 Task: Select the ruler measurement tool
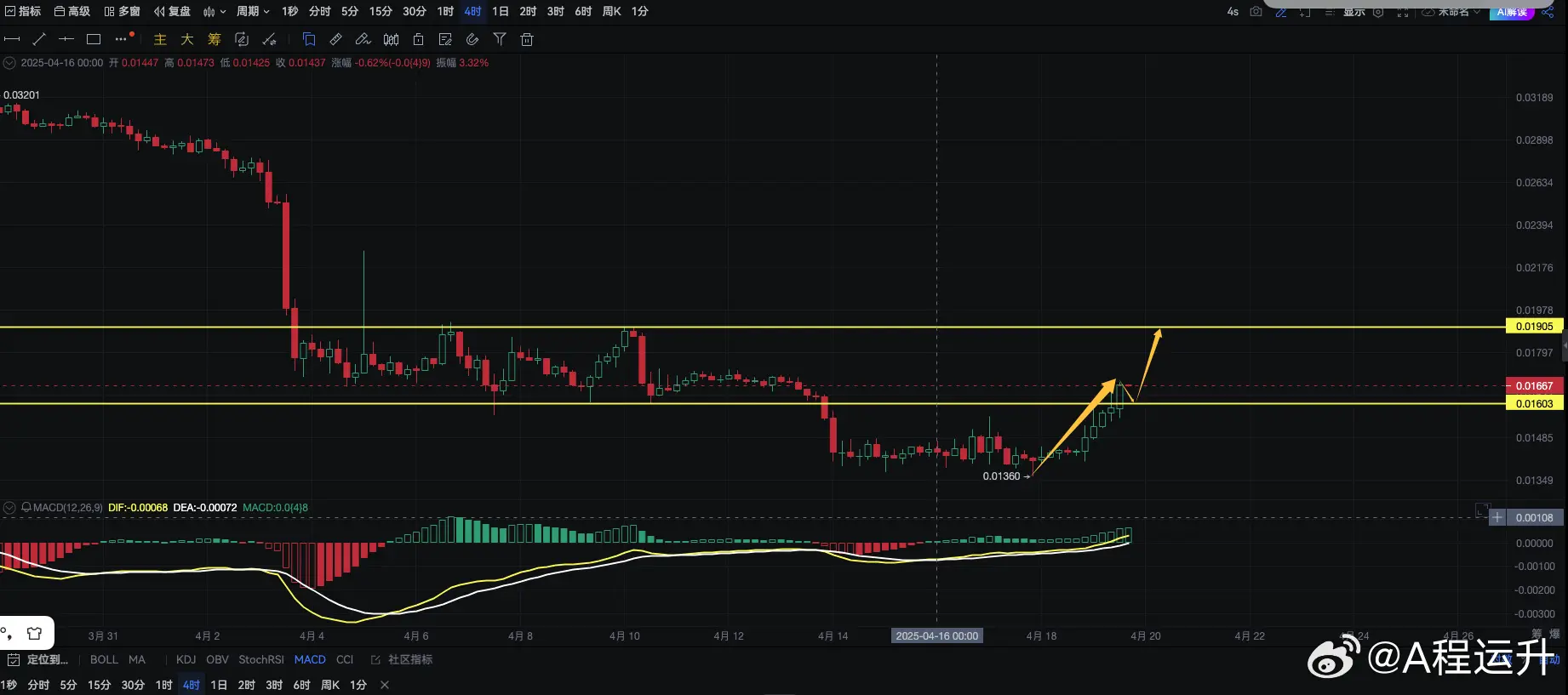pyautogui.click(x=336, y=39)
